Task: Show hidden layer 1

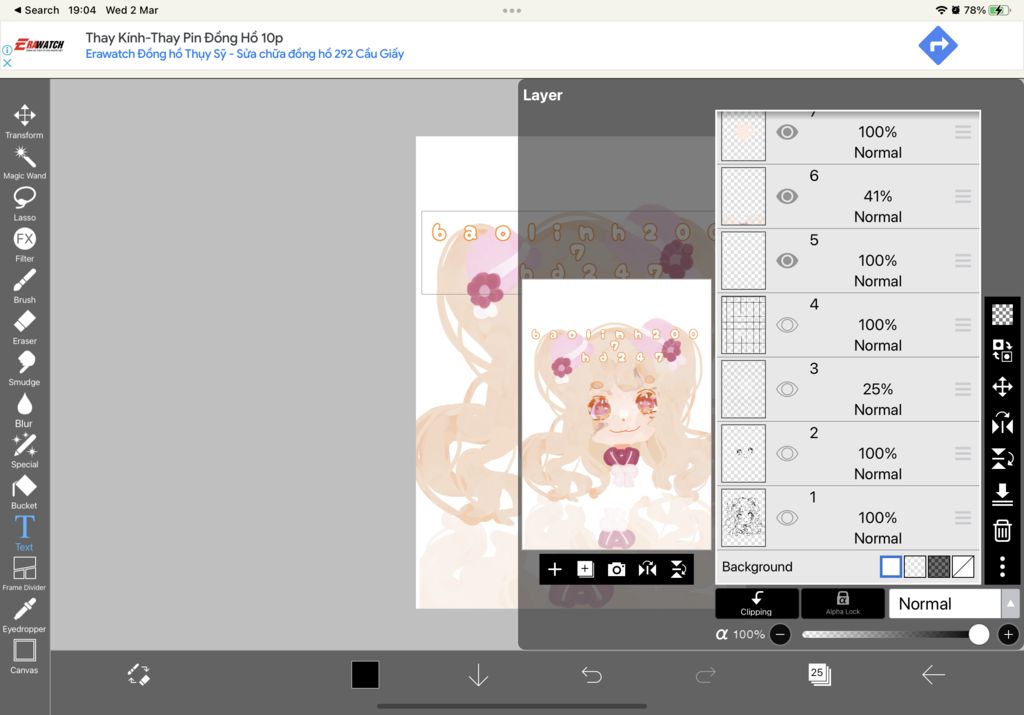Action: 787,518
